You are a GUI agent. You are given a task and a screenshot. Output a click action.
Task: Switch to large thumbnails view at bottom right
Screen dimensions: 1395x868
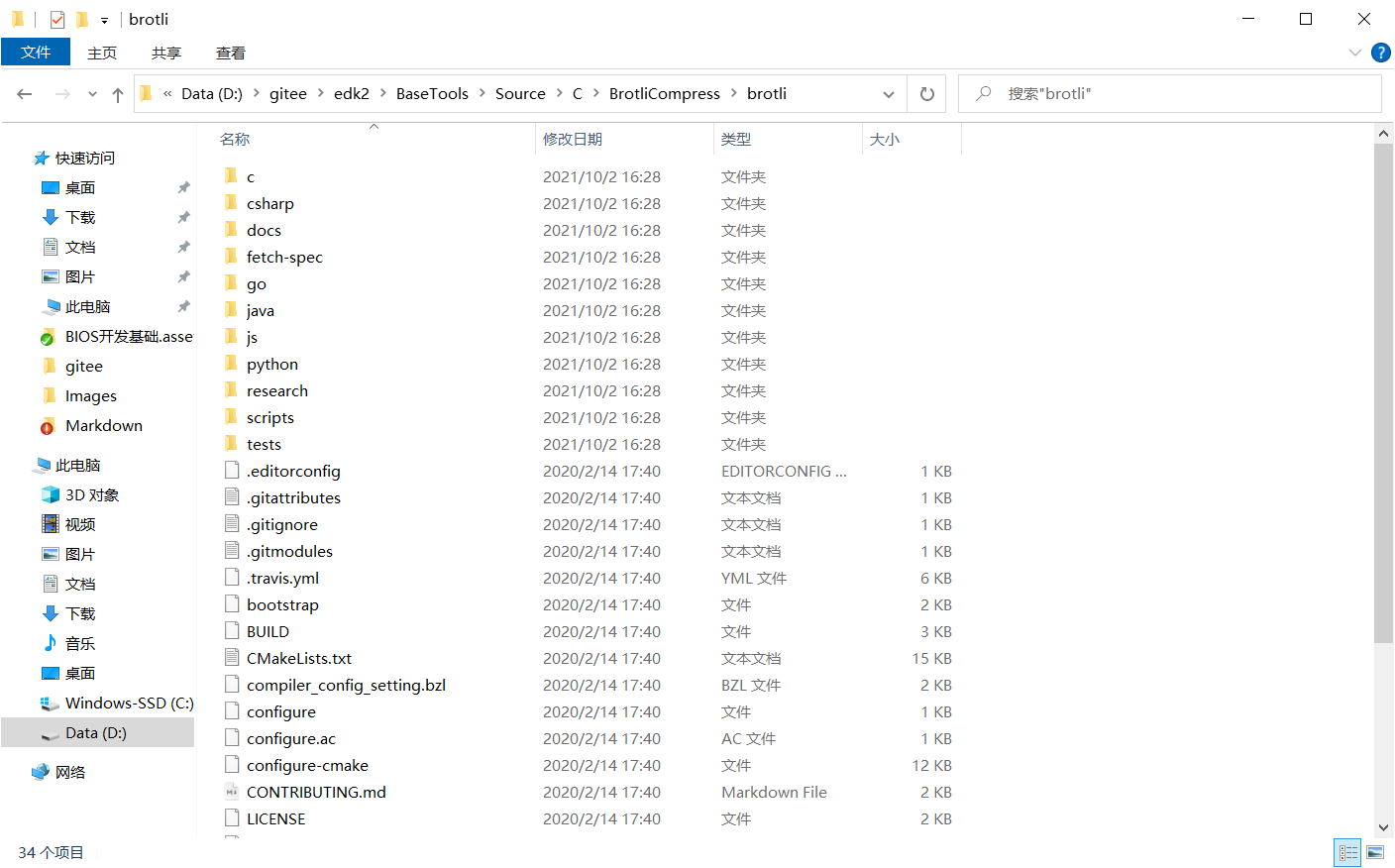click(1375, 852)
